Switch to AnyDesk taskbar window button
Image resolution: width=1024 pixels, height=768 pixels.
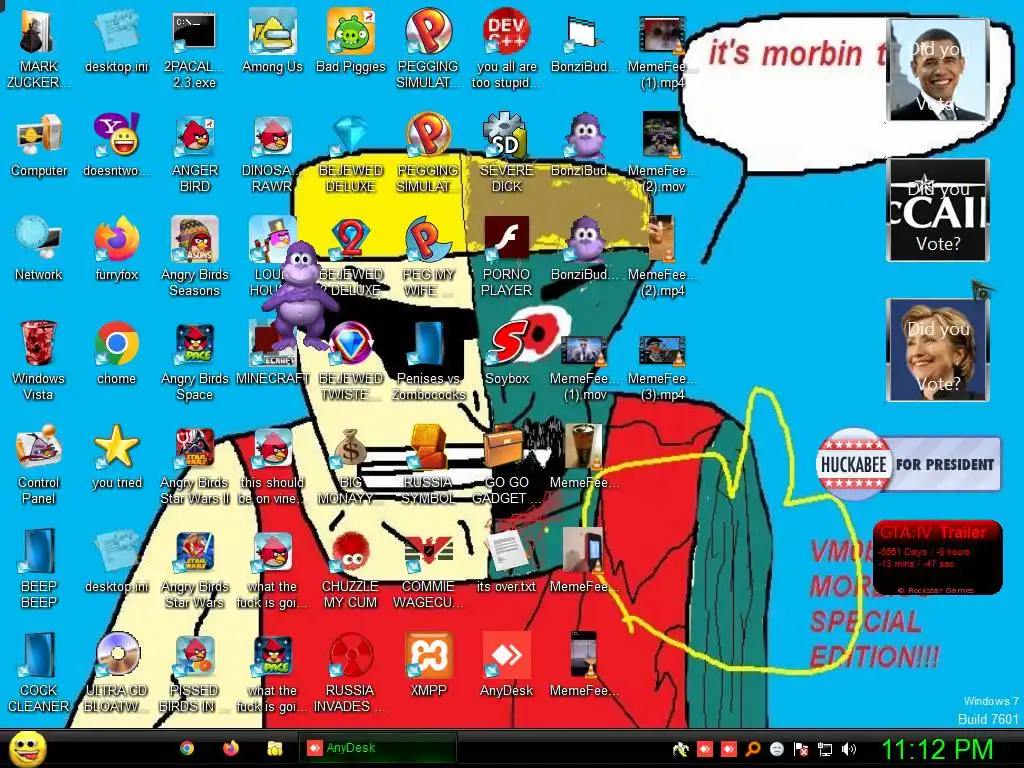[377, 748]
